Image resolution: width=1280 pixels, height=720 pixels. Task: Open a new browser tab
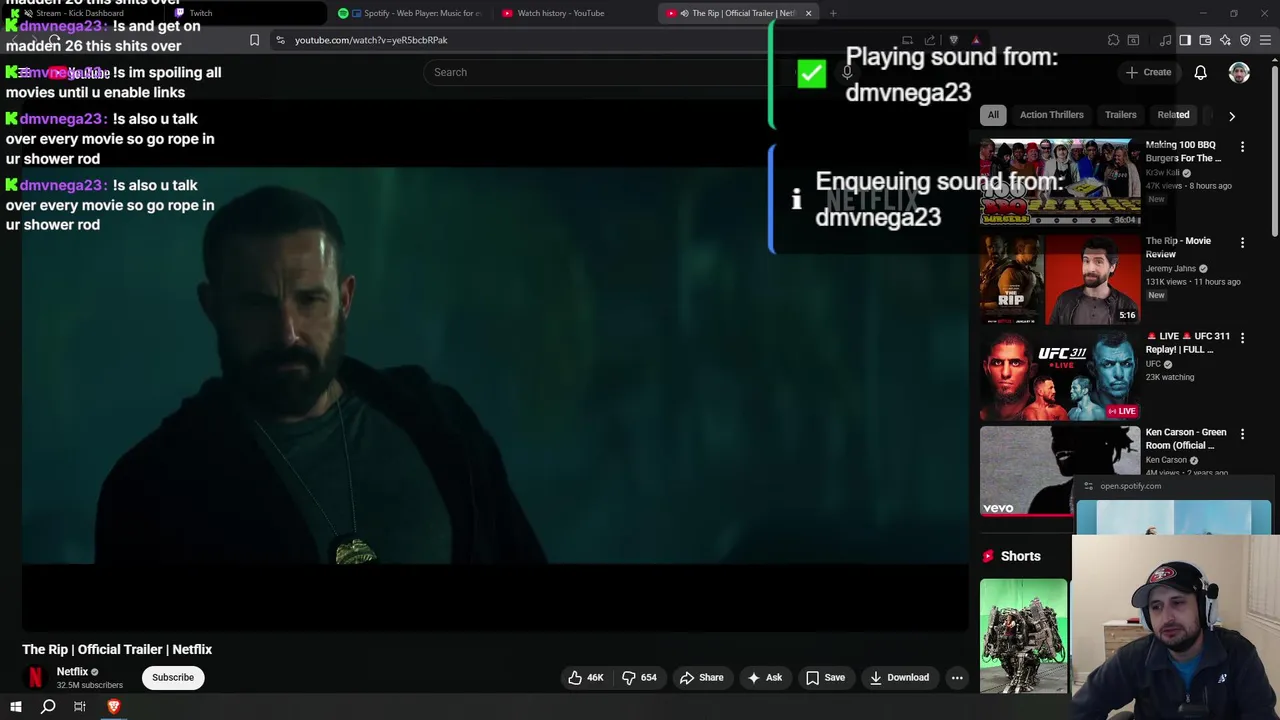(833, 13)
